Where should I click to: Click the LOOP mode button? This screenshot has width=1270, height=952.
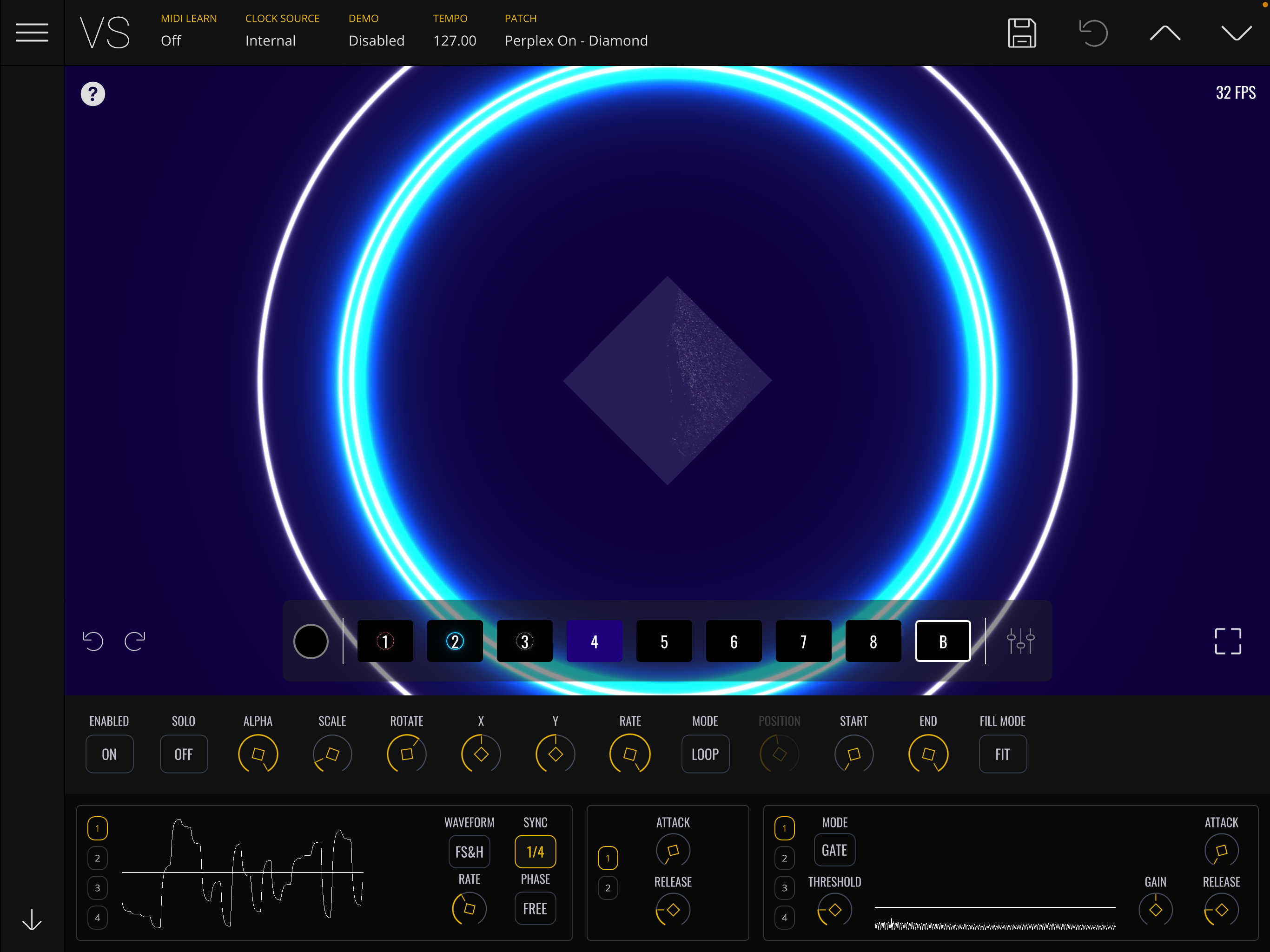[x=705, y=754]
